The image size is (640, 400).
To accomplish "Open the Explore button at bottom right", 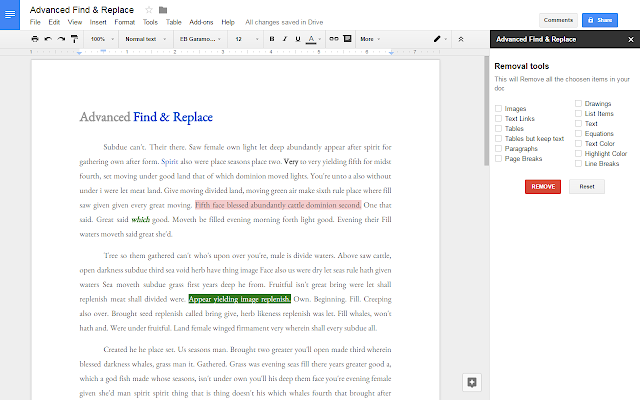I will (472, 382).
